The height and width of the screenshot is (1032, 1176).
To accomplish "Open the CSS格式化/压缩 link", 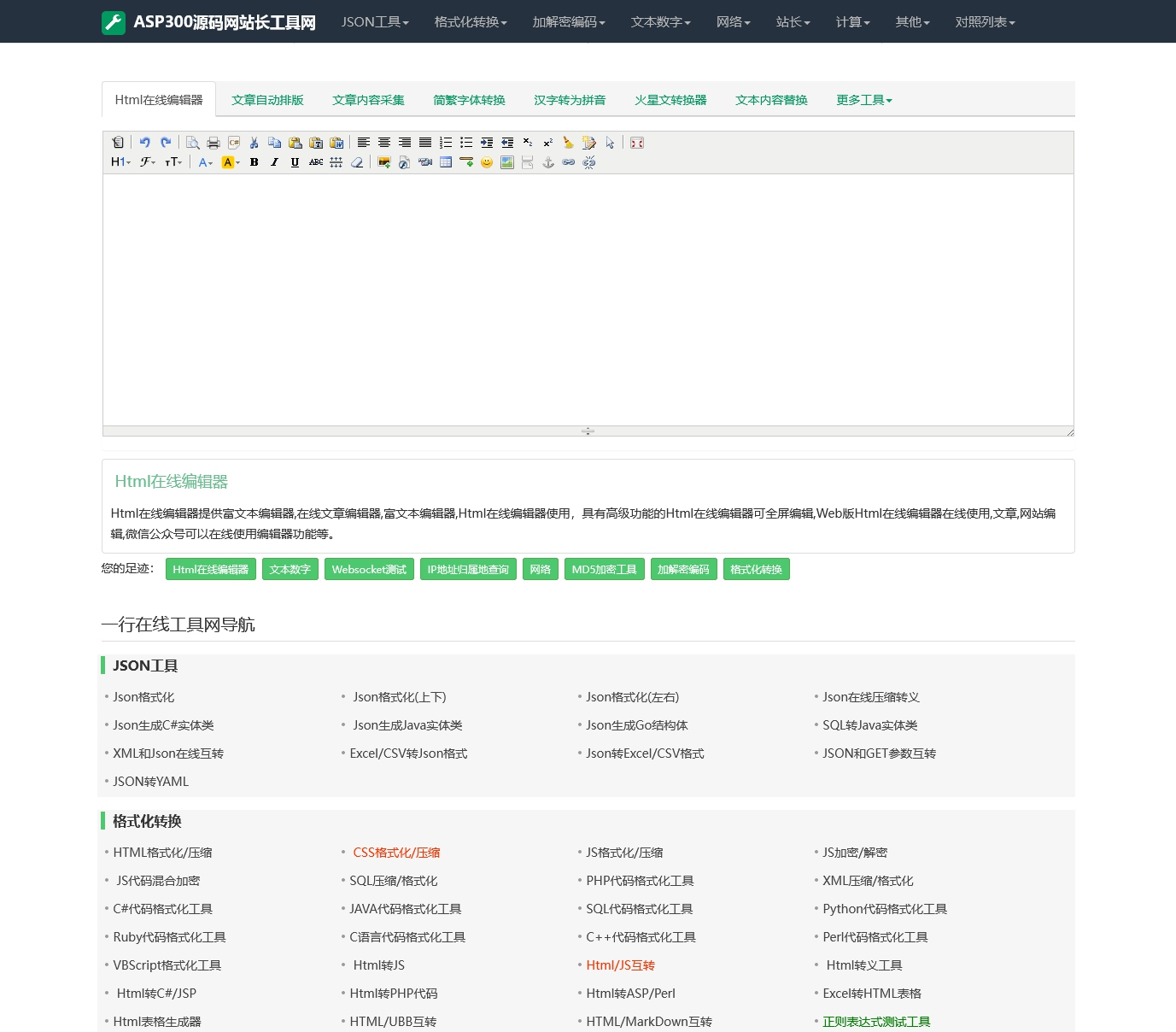I will coord(396,853).
